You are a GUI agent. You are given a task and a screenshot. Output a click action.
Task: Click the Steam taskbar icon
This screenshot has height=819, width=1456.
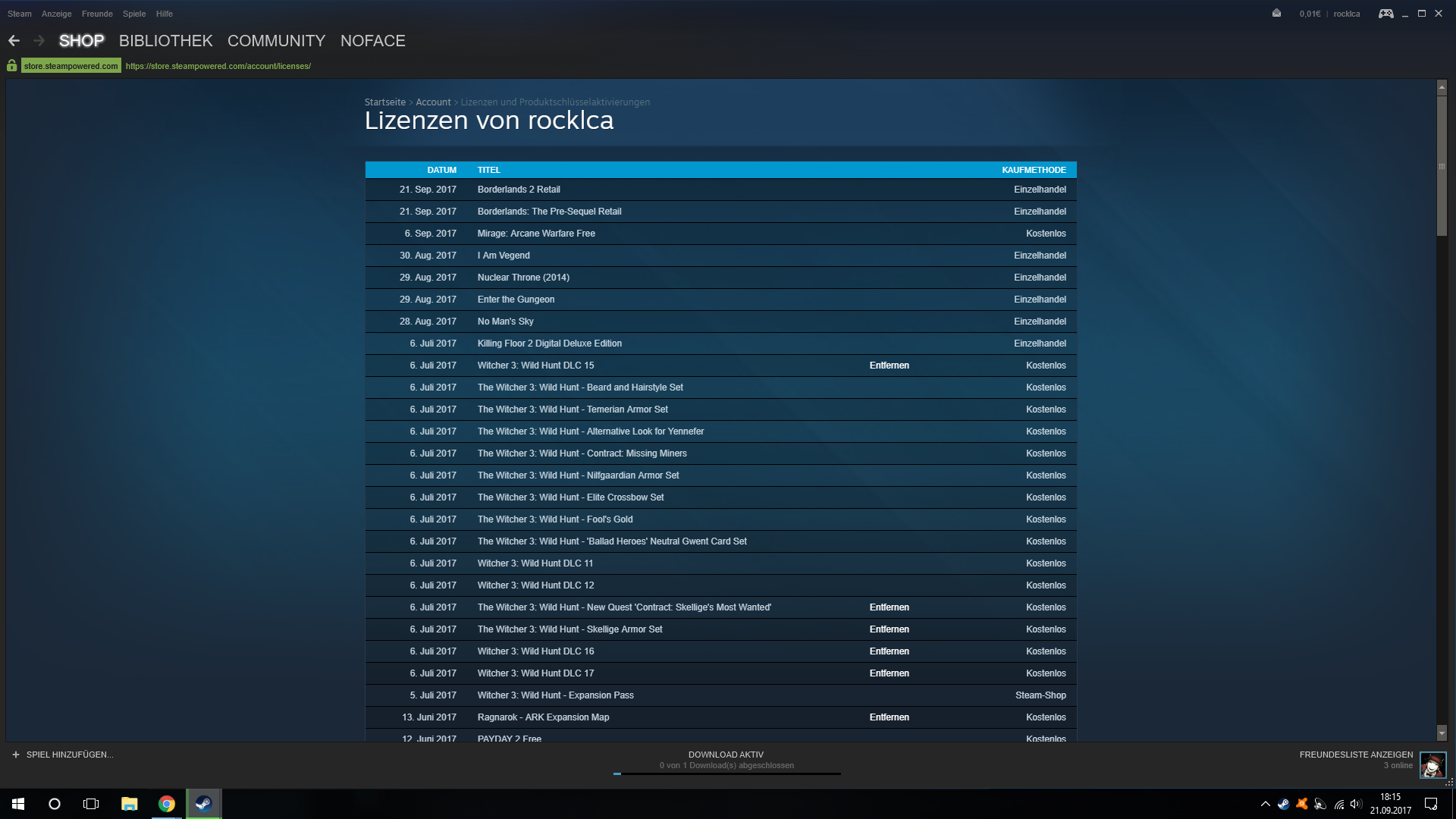coord(204,804)
